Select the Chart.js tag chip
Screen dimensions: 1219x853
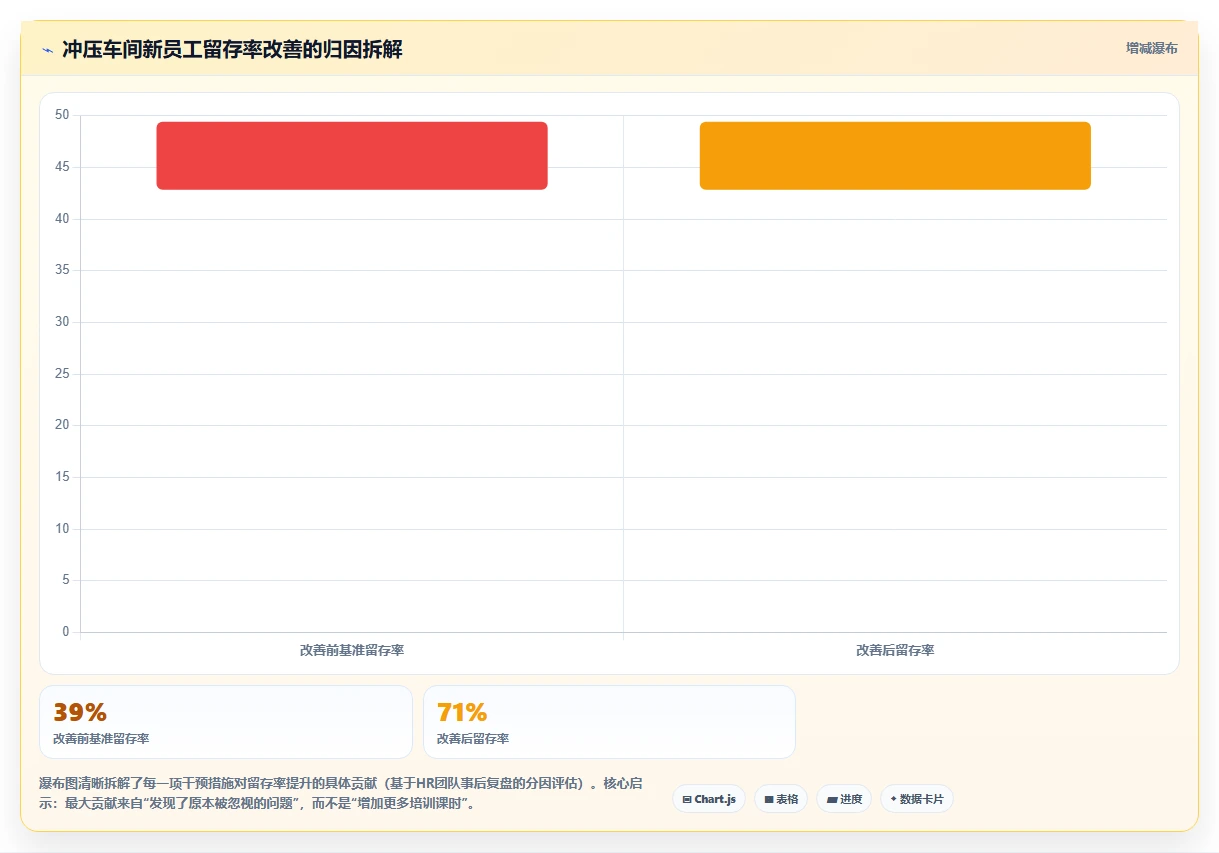point(709,799)
